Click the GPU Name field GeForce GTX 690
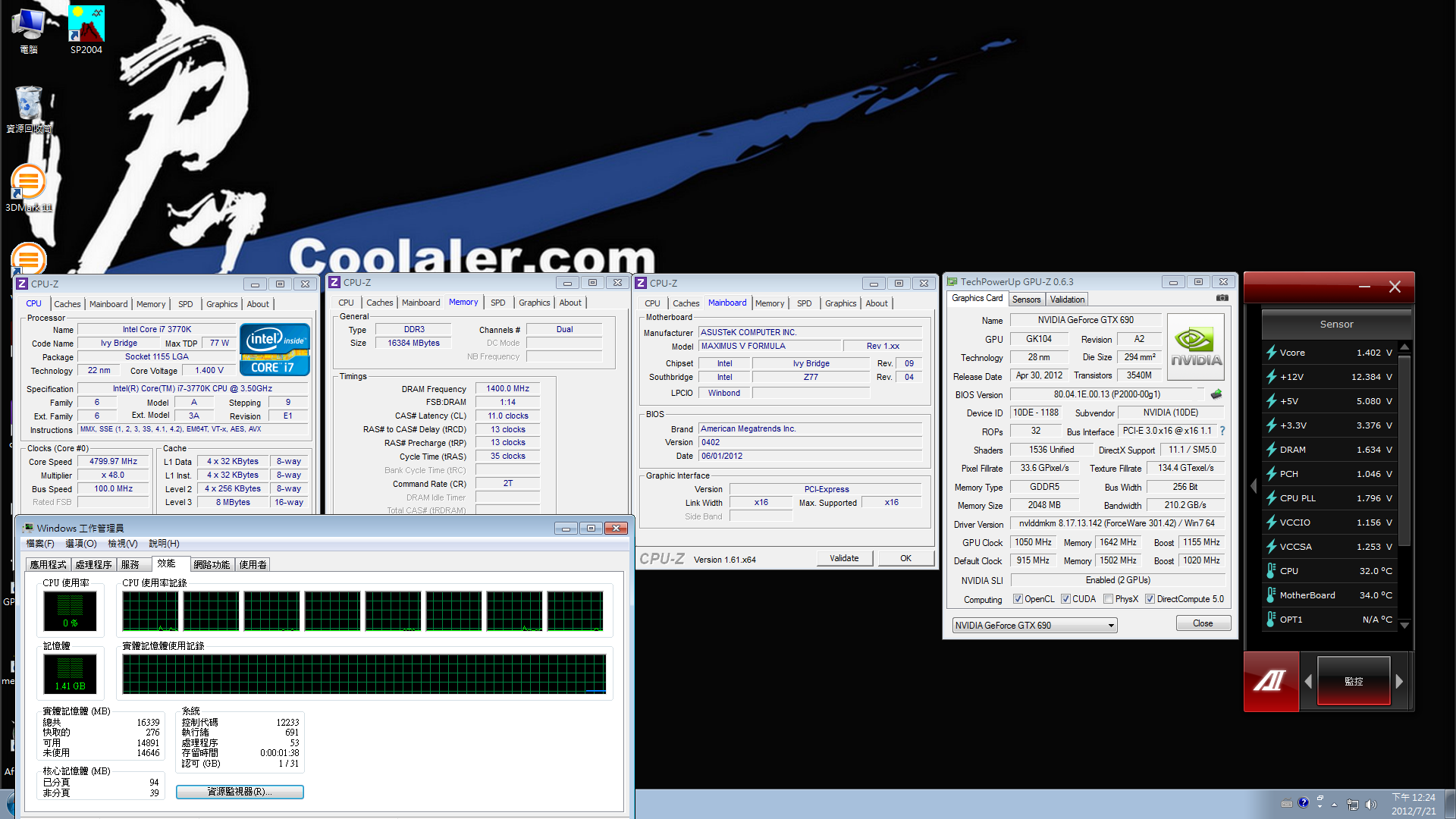The width and height of the screenshot is (1456, 819). click(x=1085, y=320)
